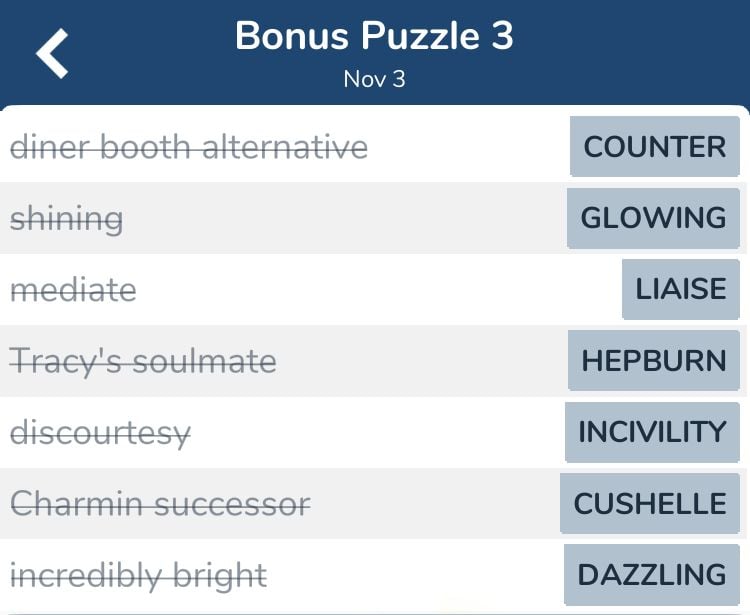Tap the Bonus Puzzle 3 title

tap(374, 36)
